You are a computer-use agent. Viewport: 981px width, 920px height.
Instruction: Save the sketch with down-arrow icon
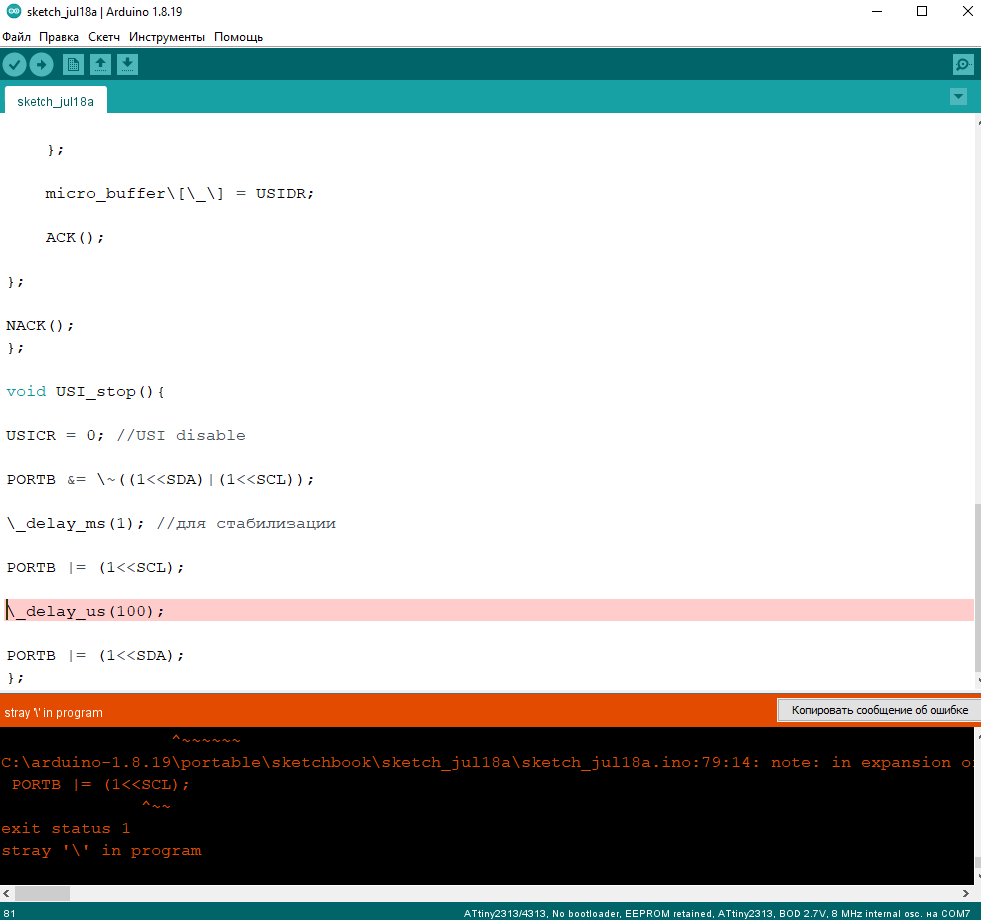point(127,64)
